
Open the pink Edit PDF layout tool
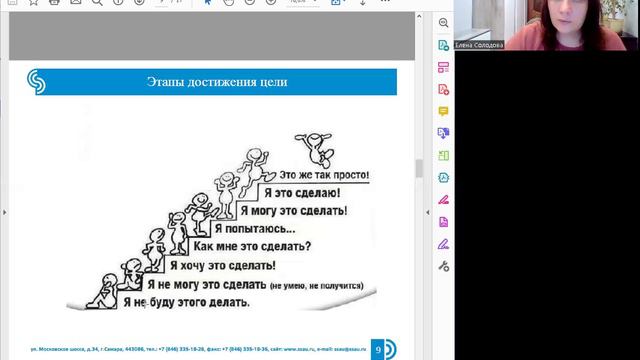pyautogui.click(x=444, y=67)
